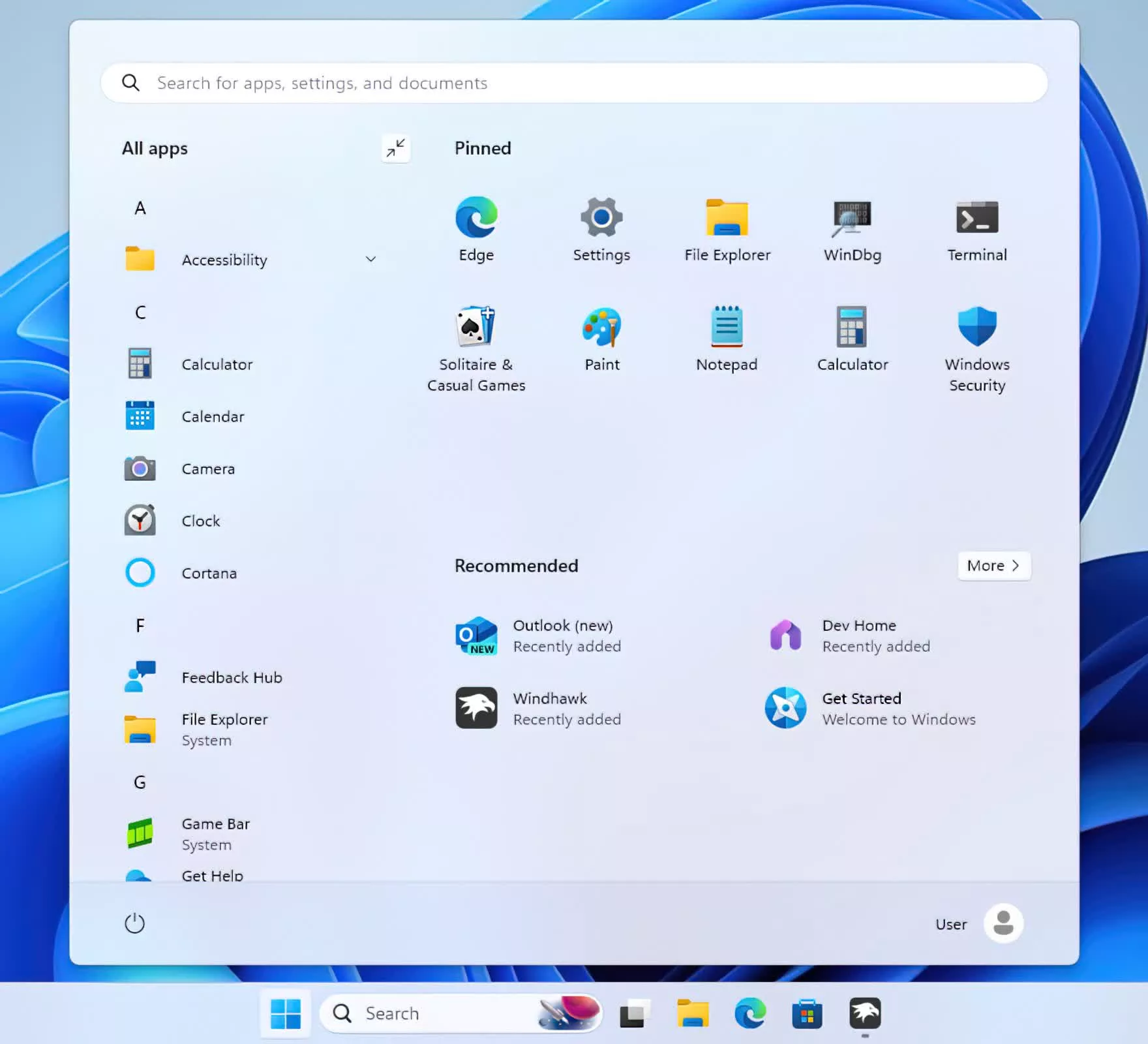
Task: Open WinDbg from pinned apps
Action: 852,228
